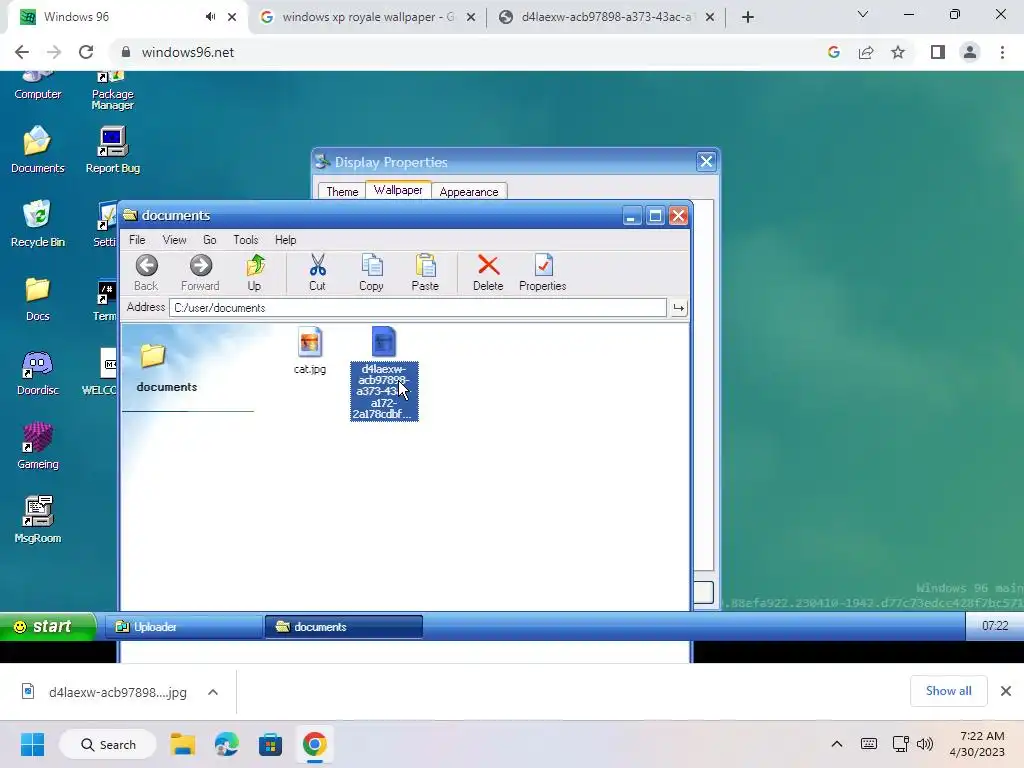Click the Chrome URL bar windows96.net
The image size is (1024, 768).
[187, 52]
